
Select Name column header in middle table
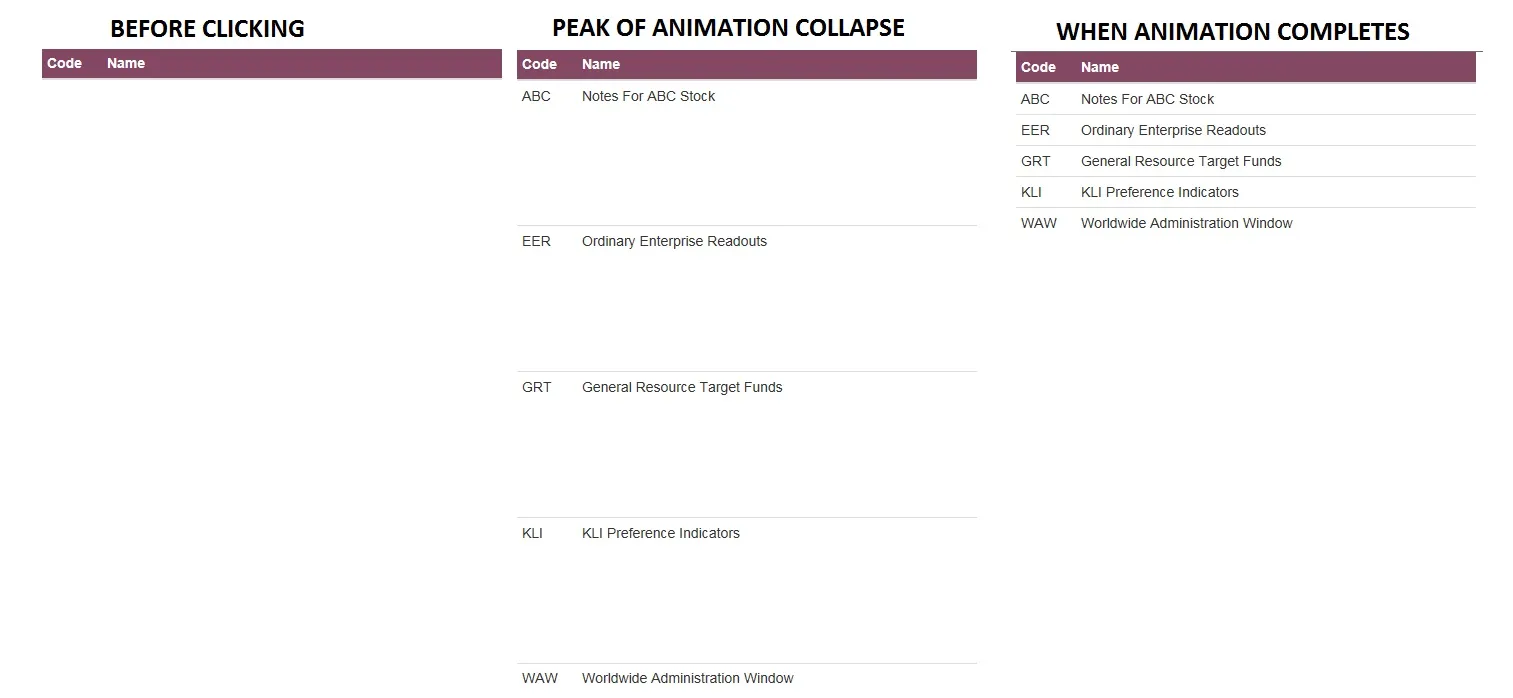click(x=601, y=64)
